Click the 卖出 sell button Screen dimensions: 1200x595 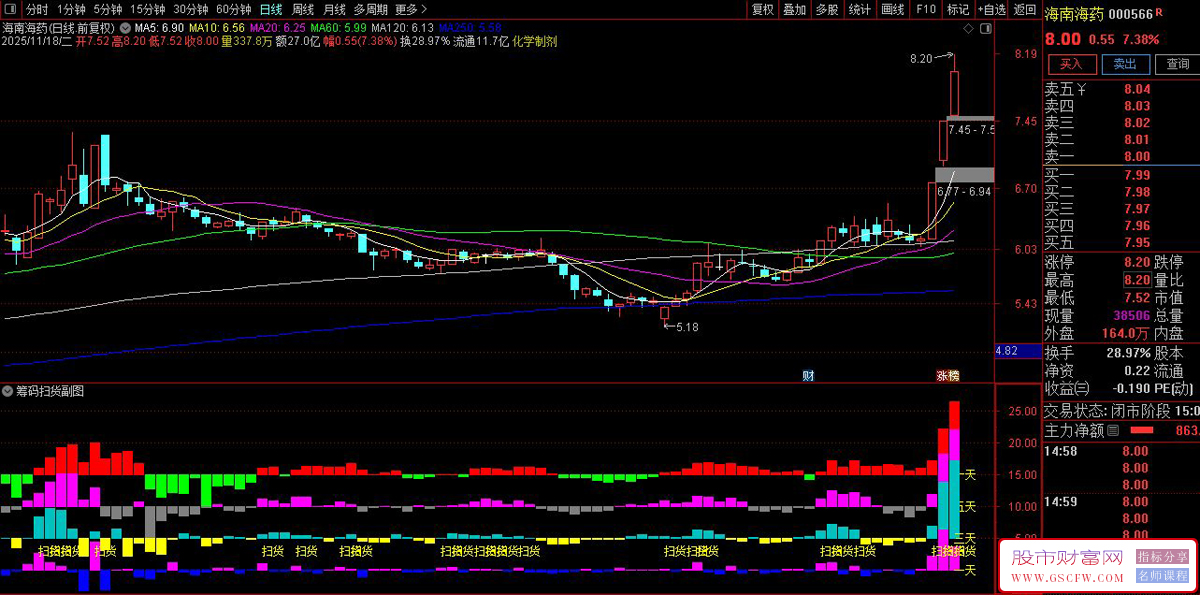[1125, 64]
